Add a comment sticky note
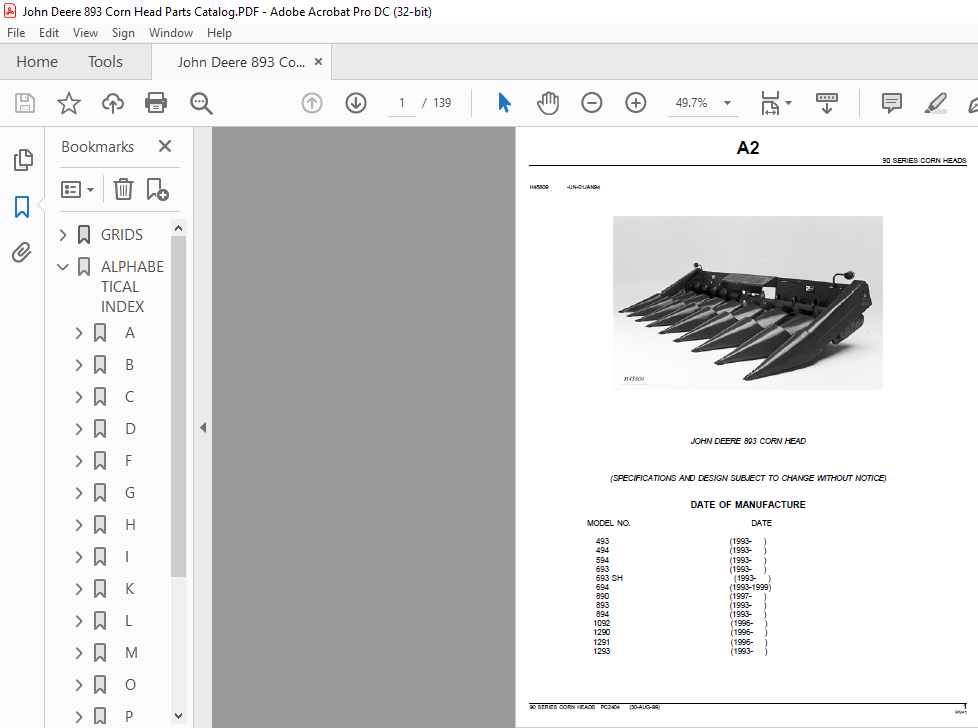The height and width of the screenshot is (728, 978). [x=891, y=103]
